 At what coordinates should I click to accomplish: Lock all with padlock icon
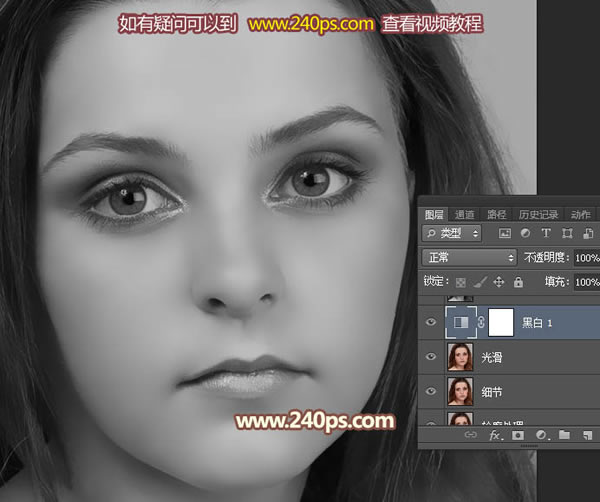click(518, 282)
